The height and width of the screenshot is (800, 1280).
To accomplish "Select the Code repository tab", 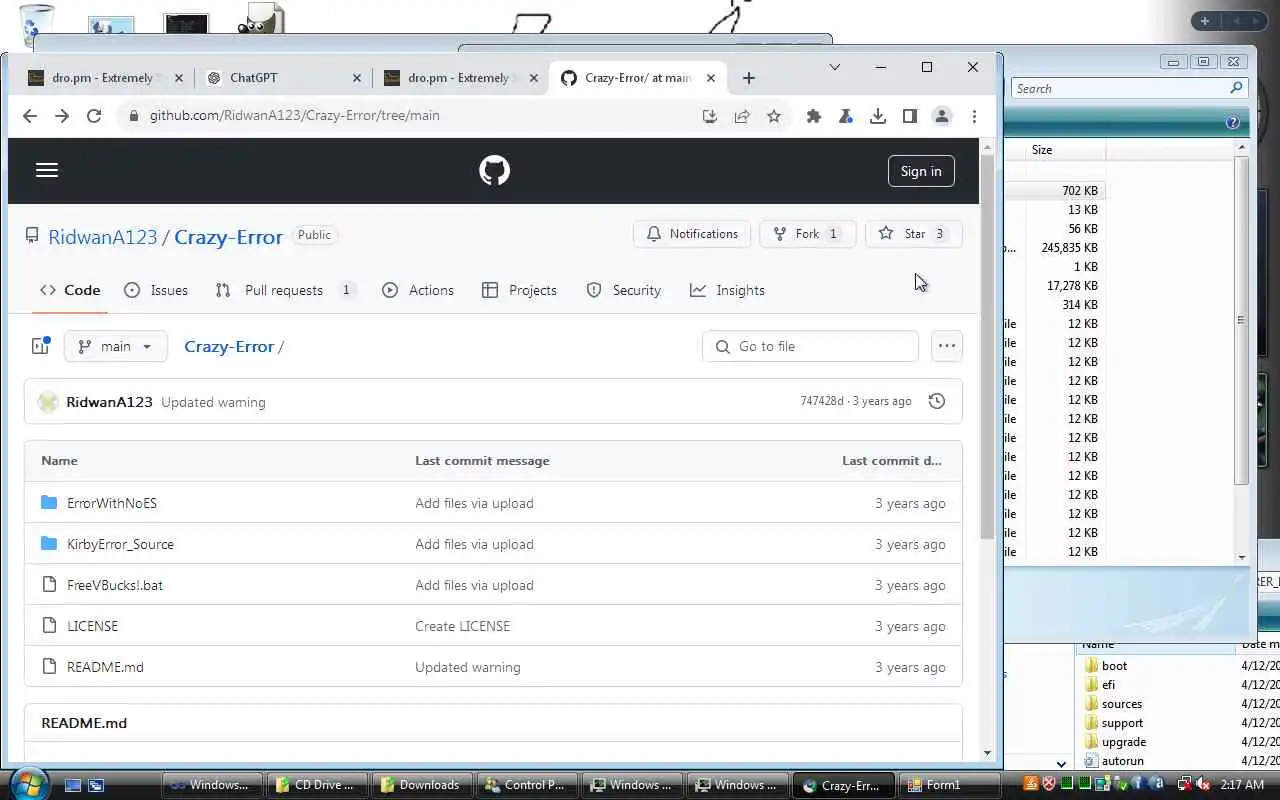I will click(x=70, y=290).
